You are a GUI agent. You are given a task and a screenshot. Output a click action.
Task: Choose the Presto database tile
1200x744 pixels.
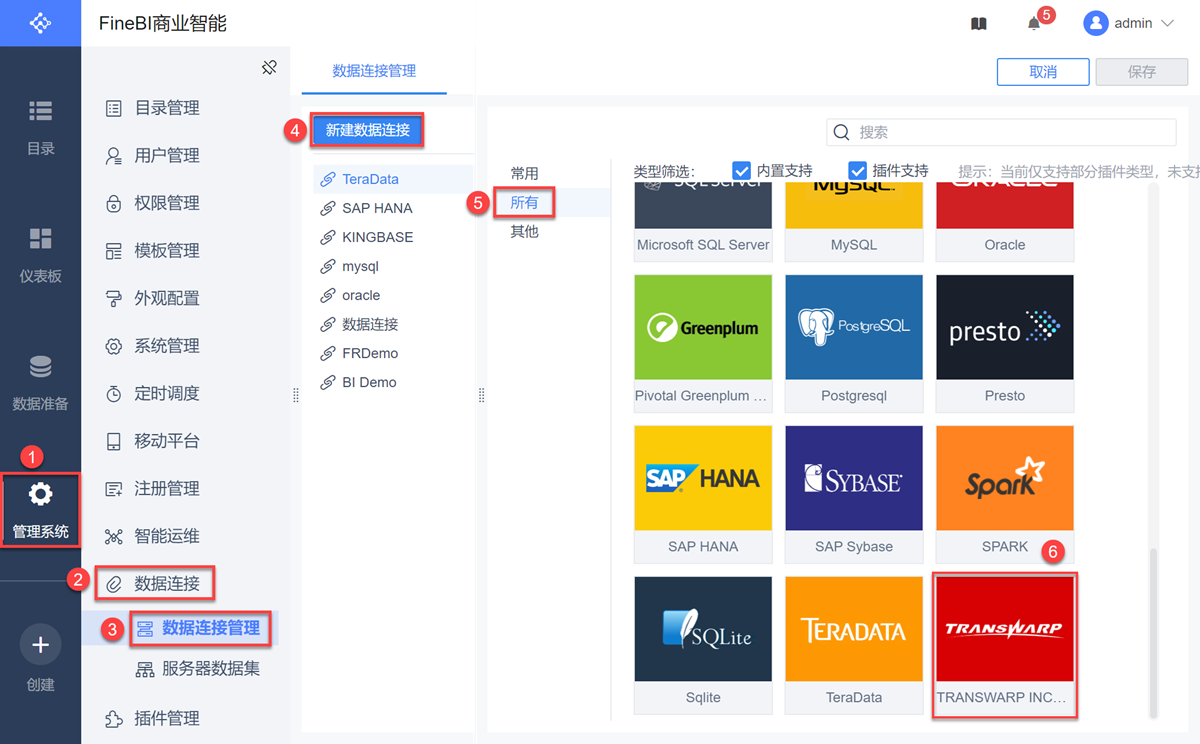point(1005,343)
